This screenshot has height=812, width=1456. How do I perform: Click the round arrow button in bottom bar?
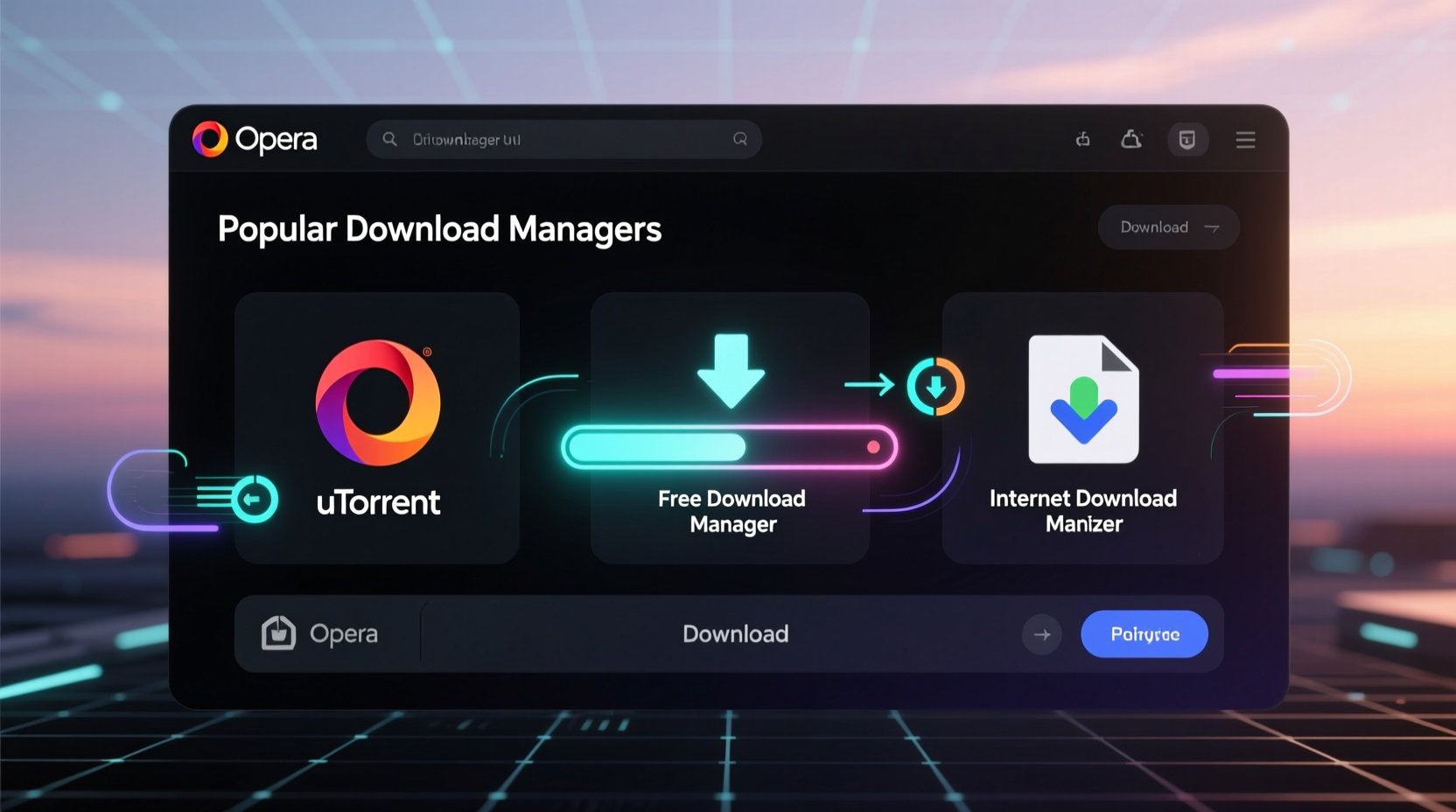[1042, 634]
